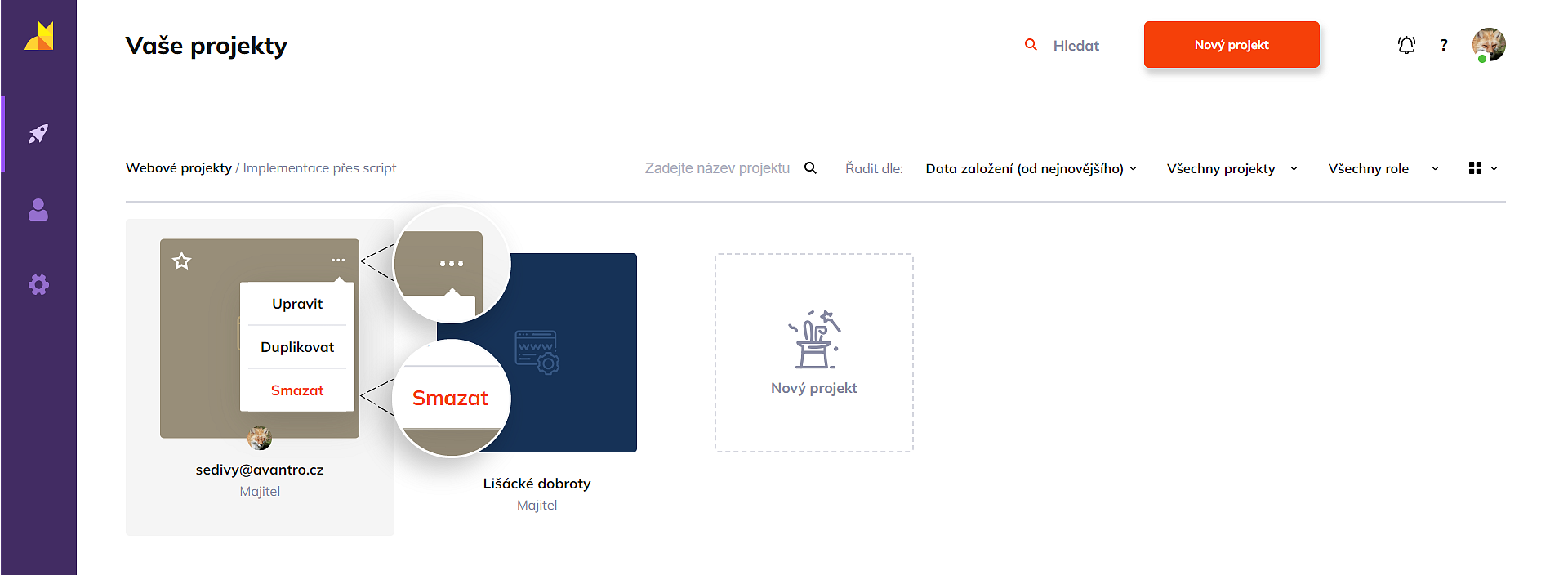The height and width of the screenshot is (575, 1568).
Task: Open the Všechny role filter dropdown
Action: point(1383,168)
